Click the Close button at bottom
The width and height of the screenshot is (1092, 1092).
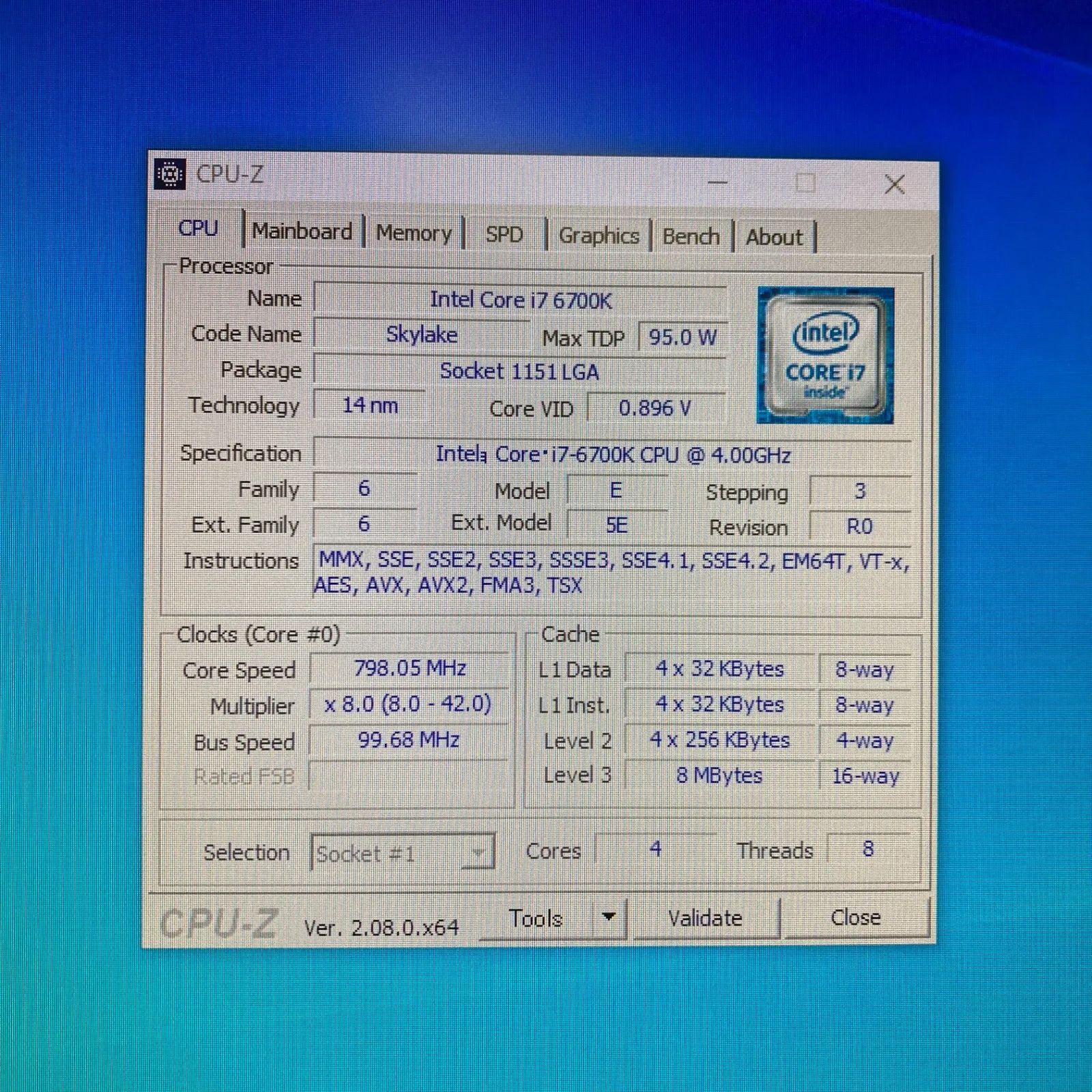tap(855, 917)
